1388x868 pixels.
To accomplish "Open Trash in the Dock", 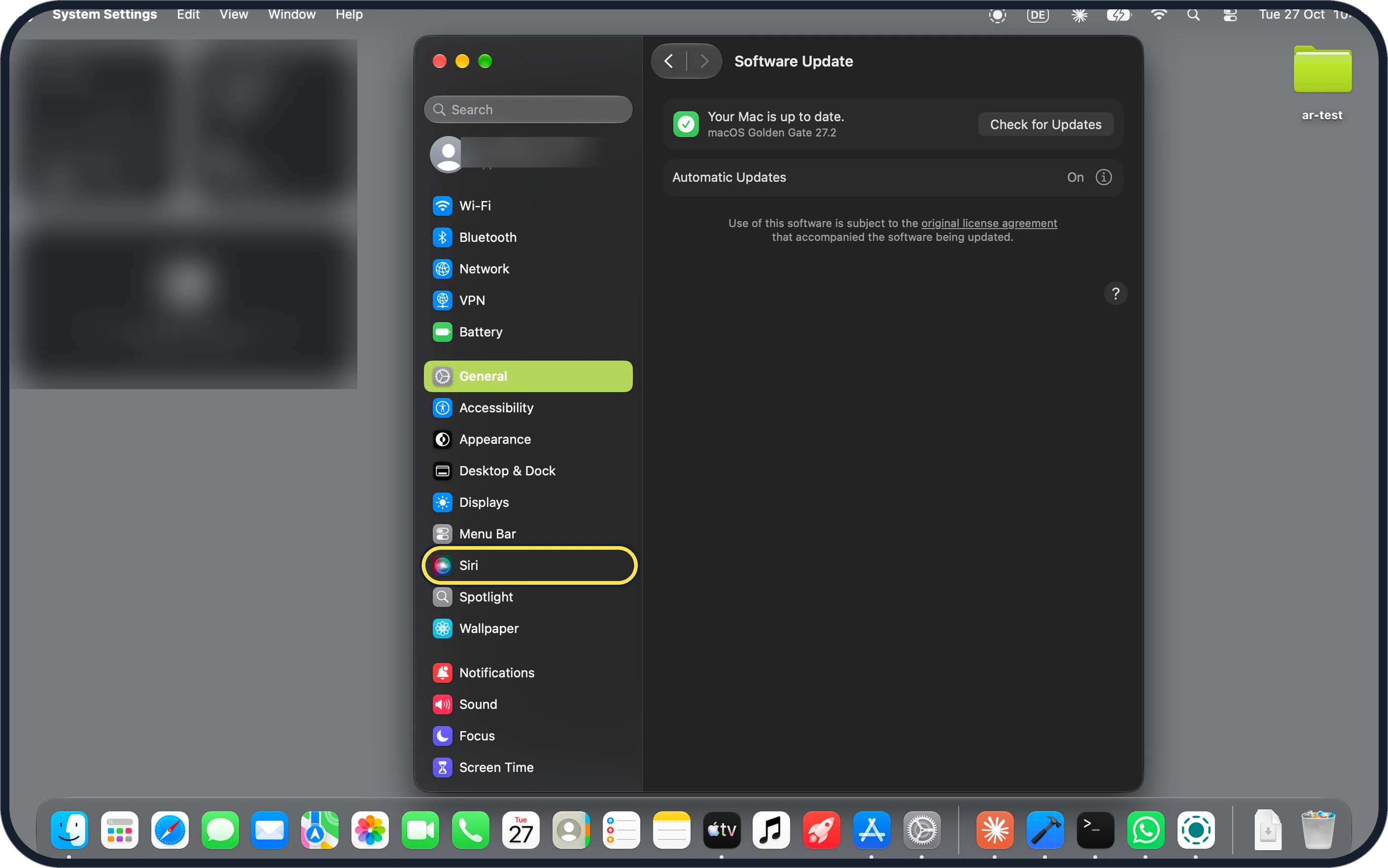I will click(1318, 830).
